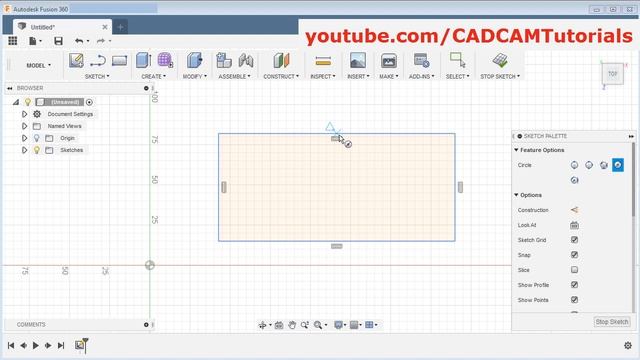Click TOP face of the view cube
Viewport: 640px width, 360px height.
612,74
